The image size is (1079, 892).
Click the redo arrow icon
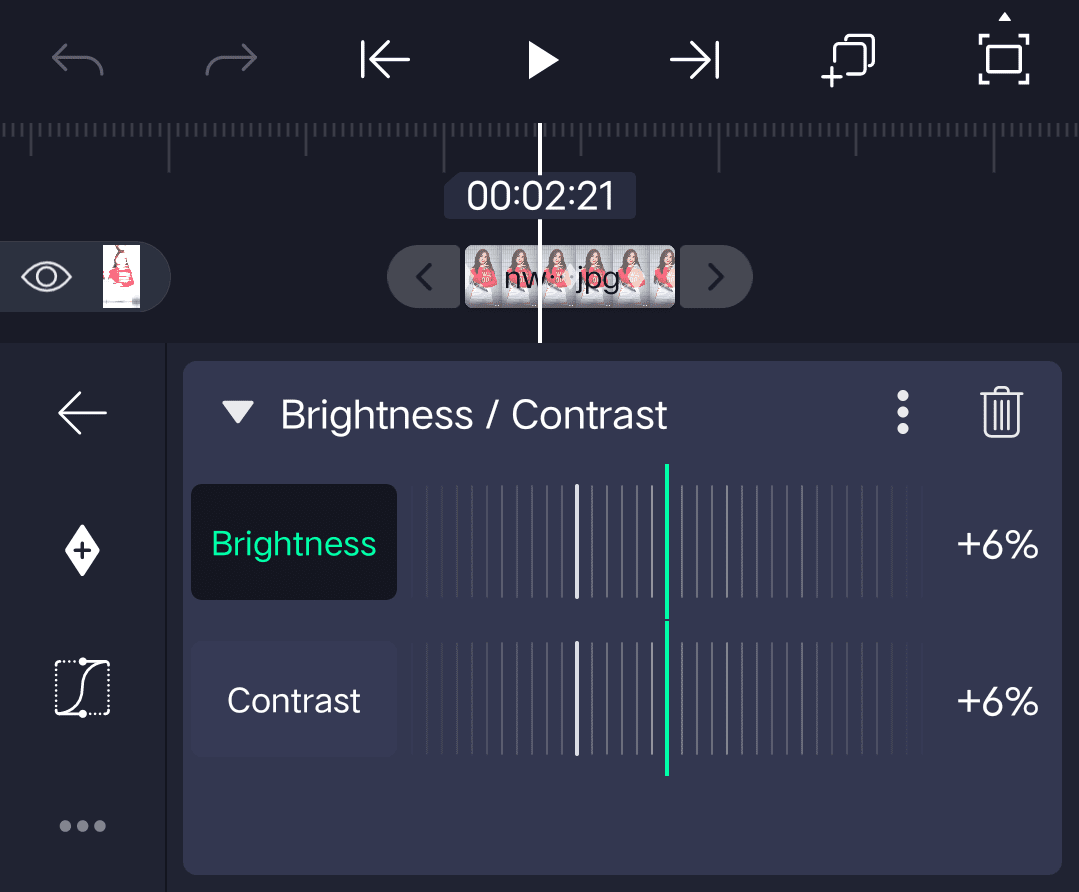(x=231, y=62)
